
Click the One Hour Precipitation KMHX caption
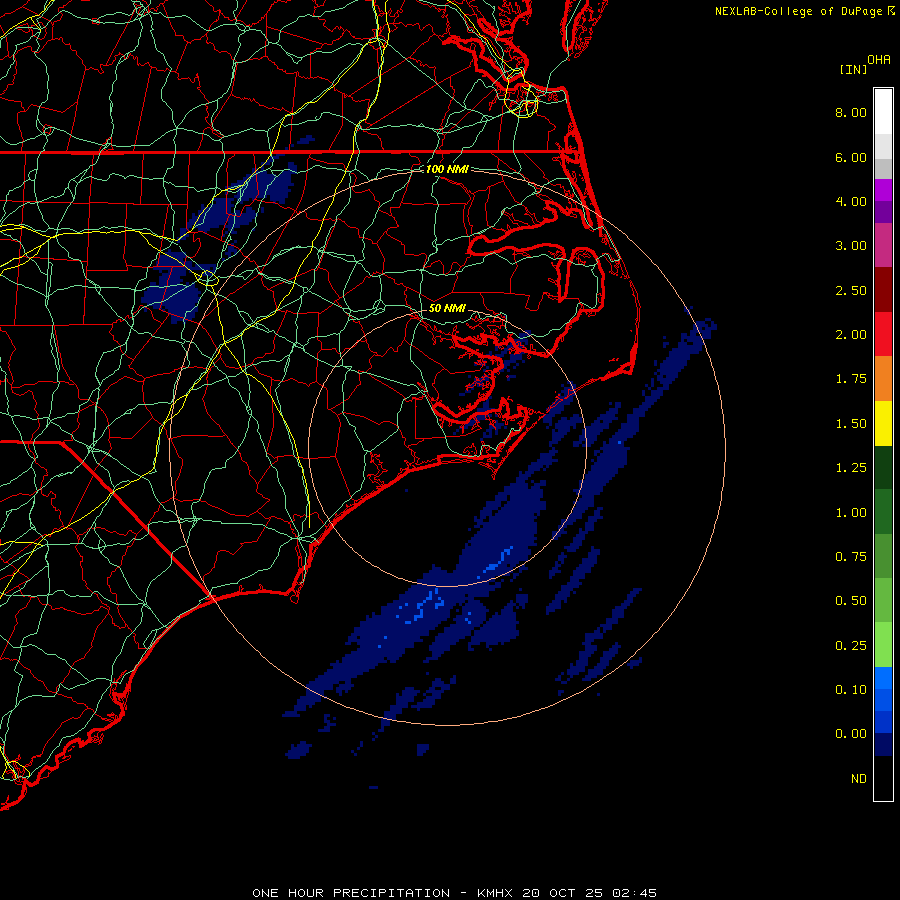(x=454, y=893)
